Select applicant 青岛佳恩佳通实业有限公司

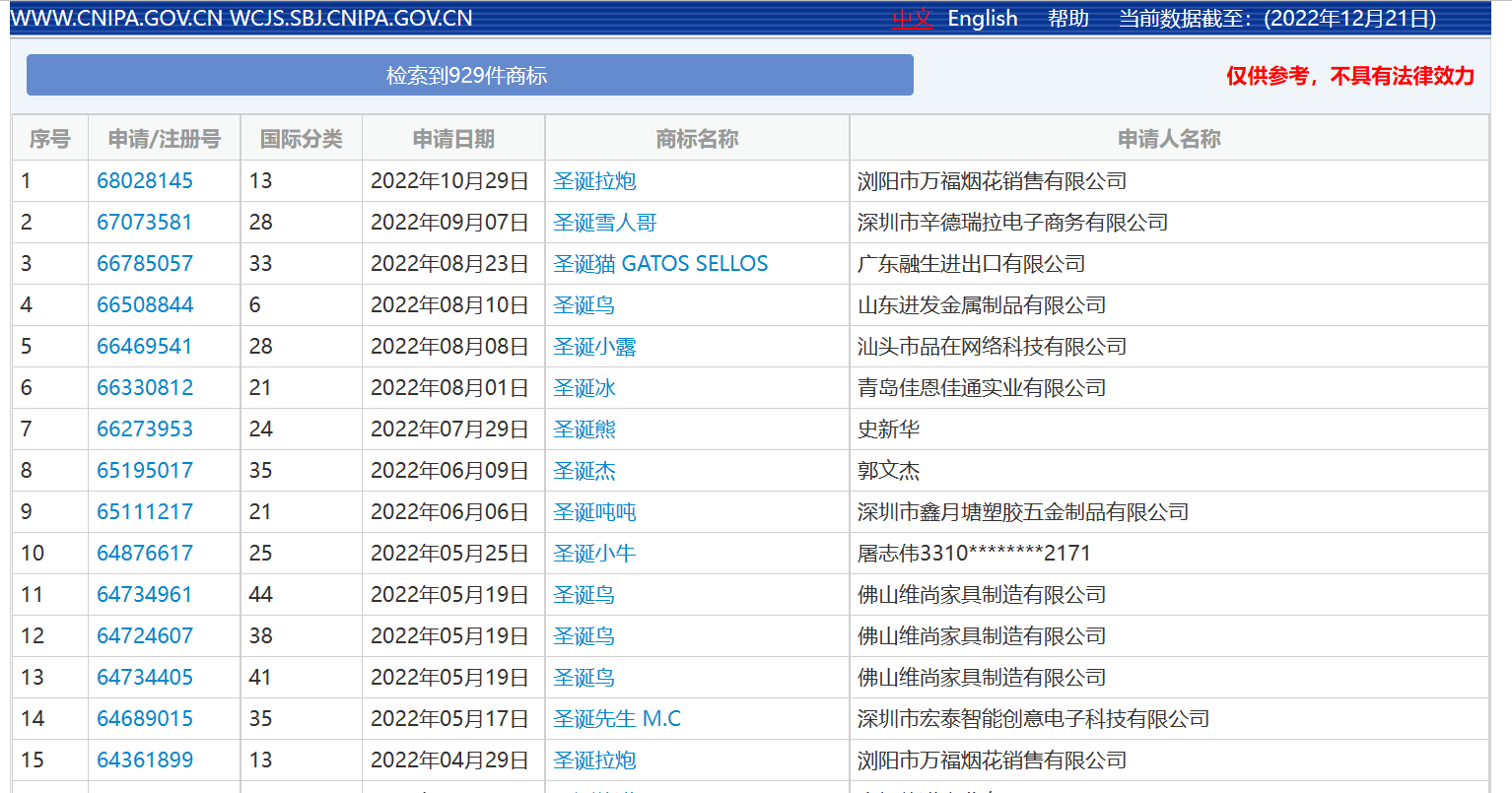pyautogui.click(x=982, y=388)
